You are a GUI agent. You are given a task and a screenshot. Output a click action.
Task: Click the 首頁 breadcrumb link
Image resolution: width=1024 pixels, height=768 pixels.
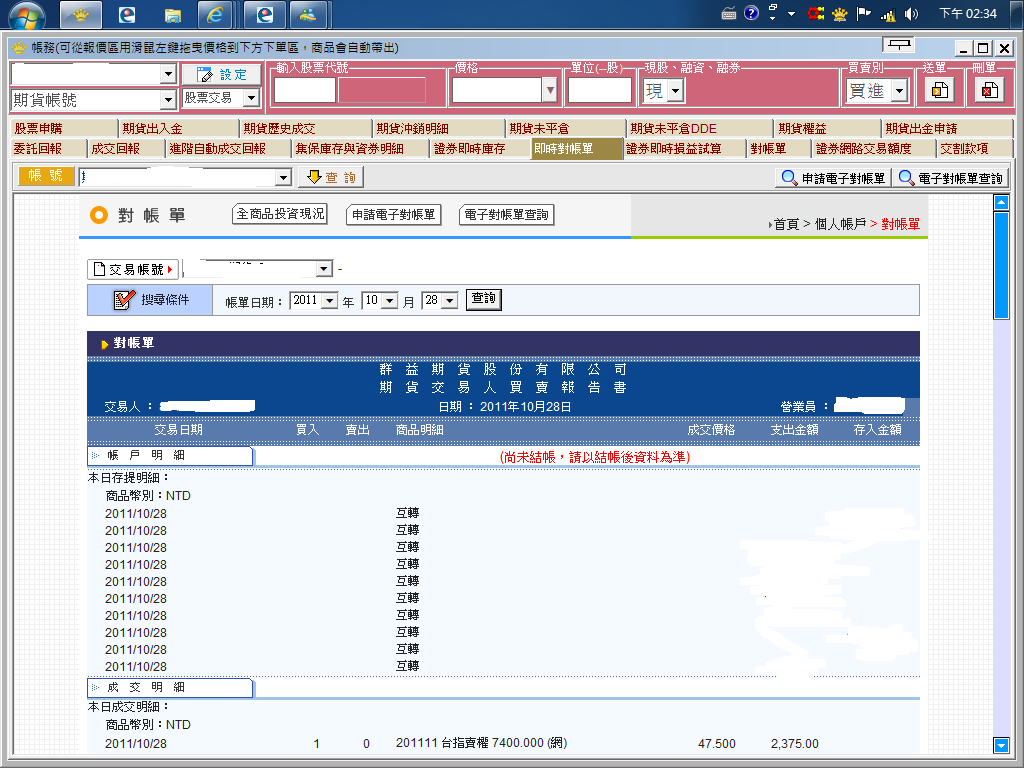point(786,225)
